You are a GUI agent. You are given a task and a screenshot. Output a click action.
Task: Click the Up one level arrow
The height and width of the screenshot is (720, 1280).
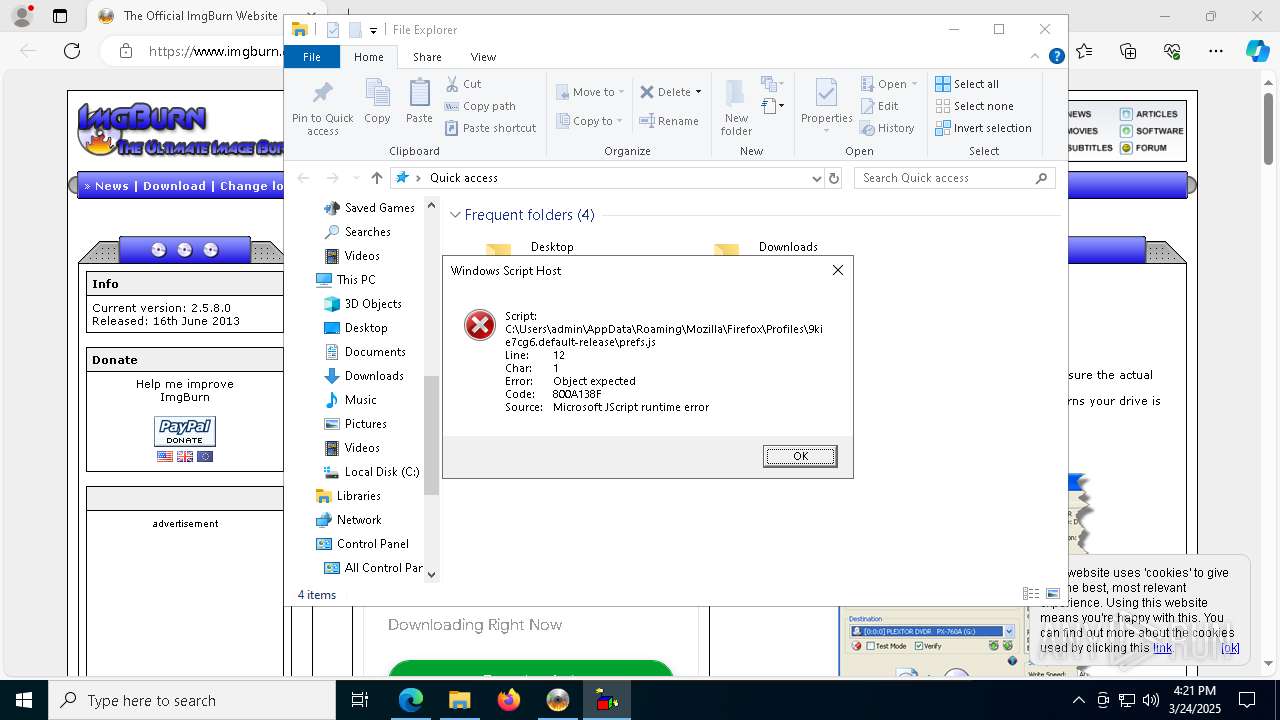point(376,178)
